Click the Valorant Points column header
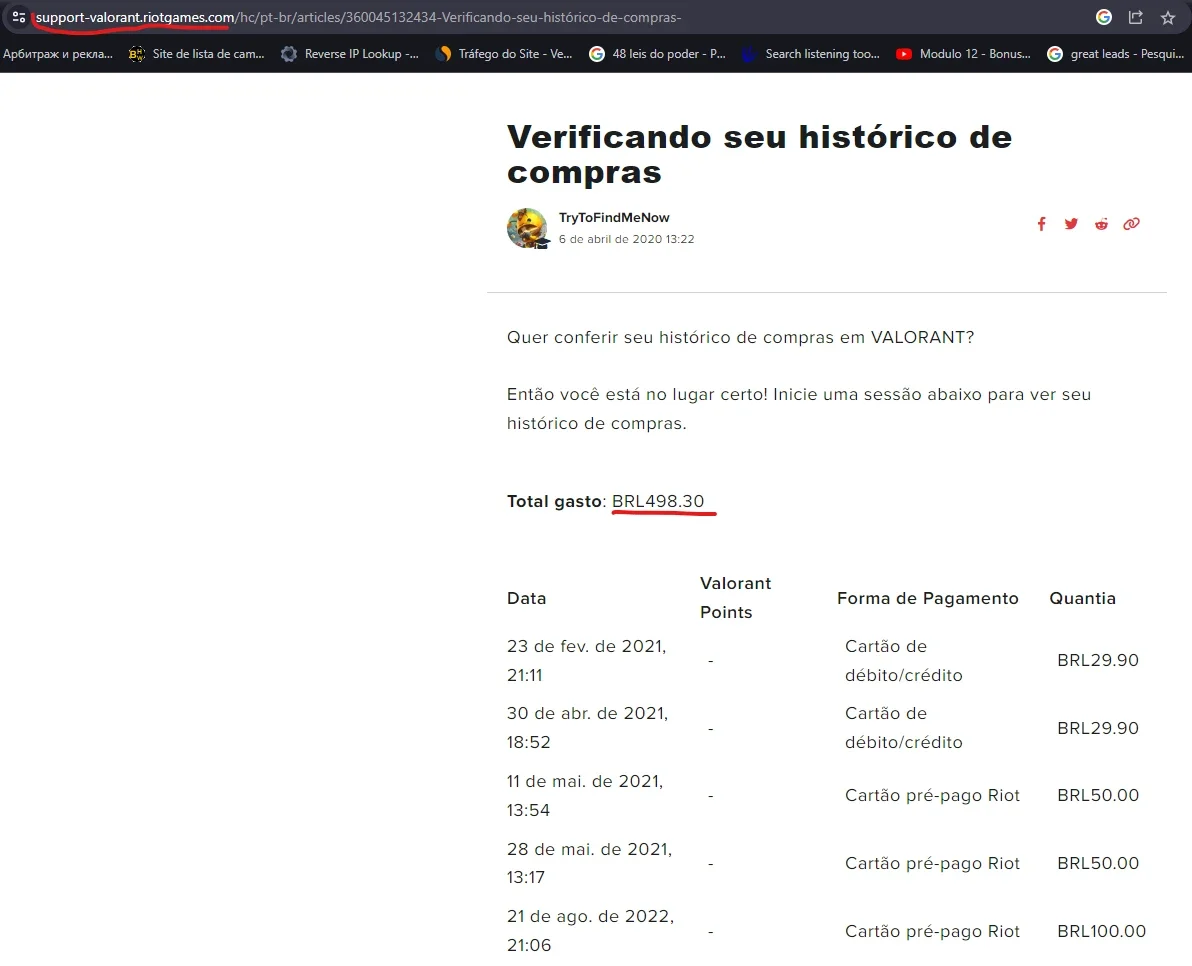Screen dimensions: 1192x966 pyautogui.click(x=735, y=597)
